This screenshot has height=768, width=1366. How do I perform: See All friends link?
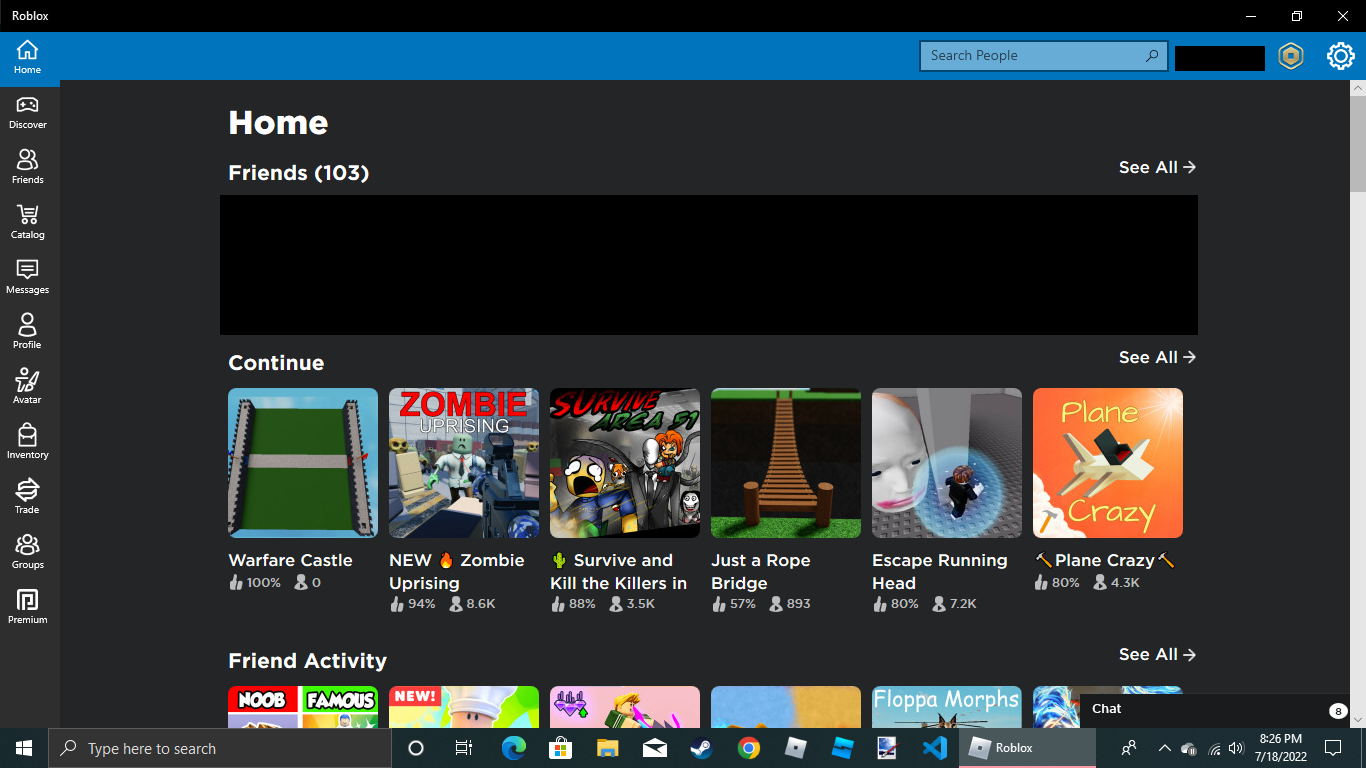pyautogui.click(x=1157, y=167)
